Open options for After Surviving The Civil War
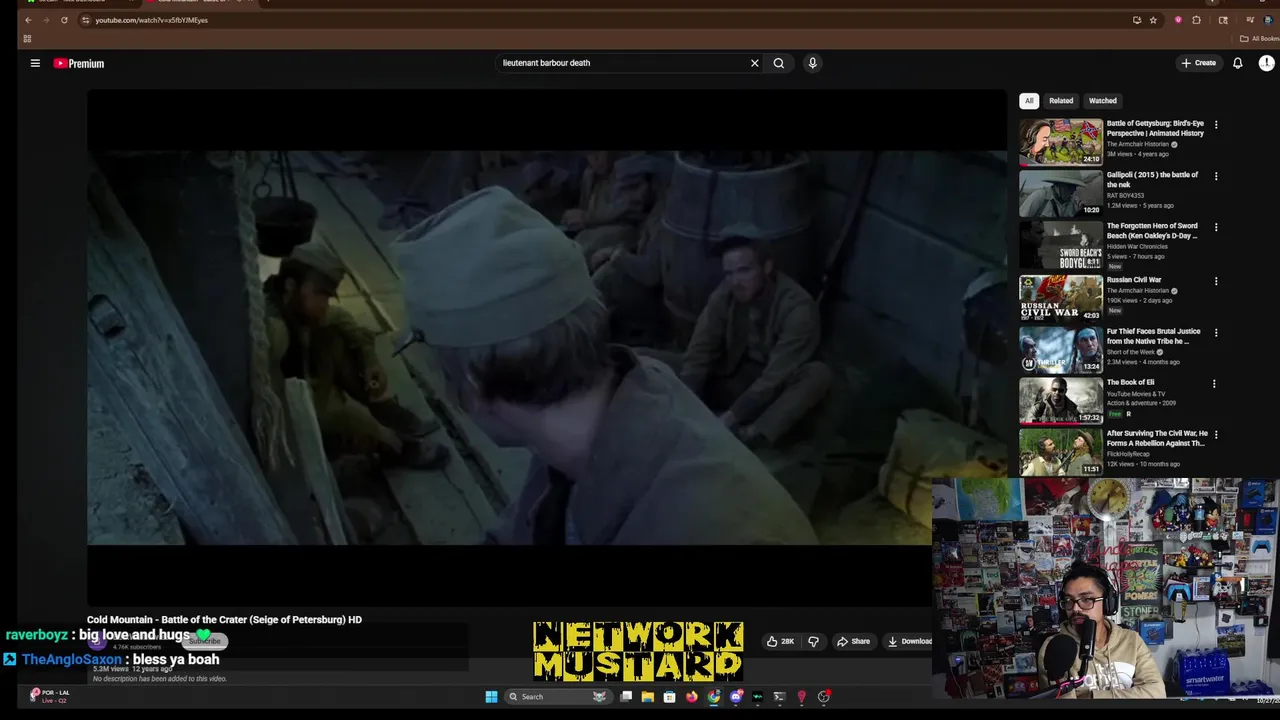Screen dimensions: 1280x720 point(1216,434)
